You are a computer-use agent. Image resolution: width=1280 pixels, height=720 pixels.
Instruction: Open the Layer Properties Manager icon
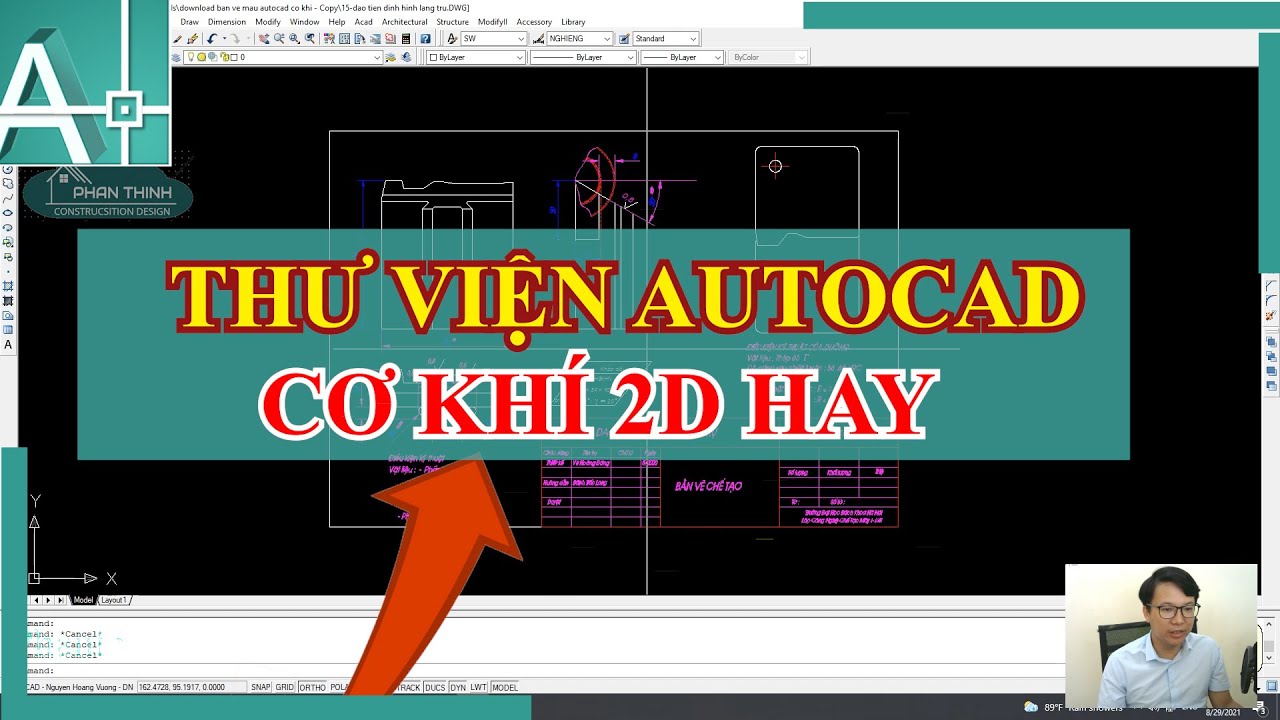176,57
